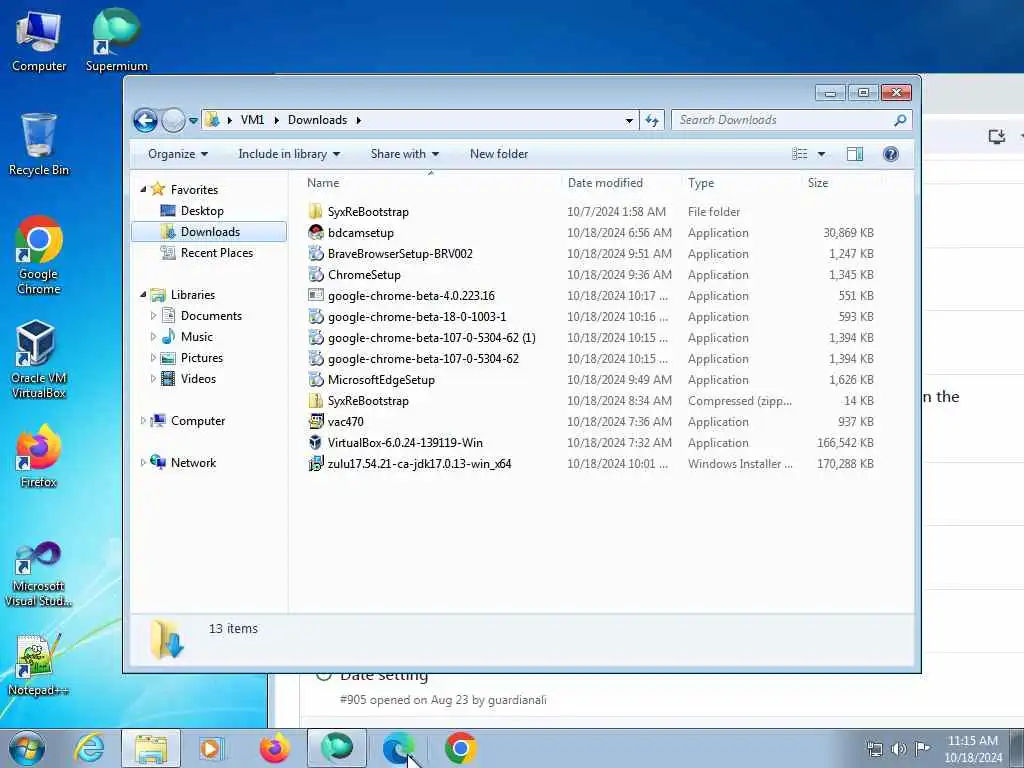Collapse the Favorites tree section
The image size is (1024, 768).
click(143, 189)
